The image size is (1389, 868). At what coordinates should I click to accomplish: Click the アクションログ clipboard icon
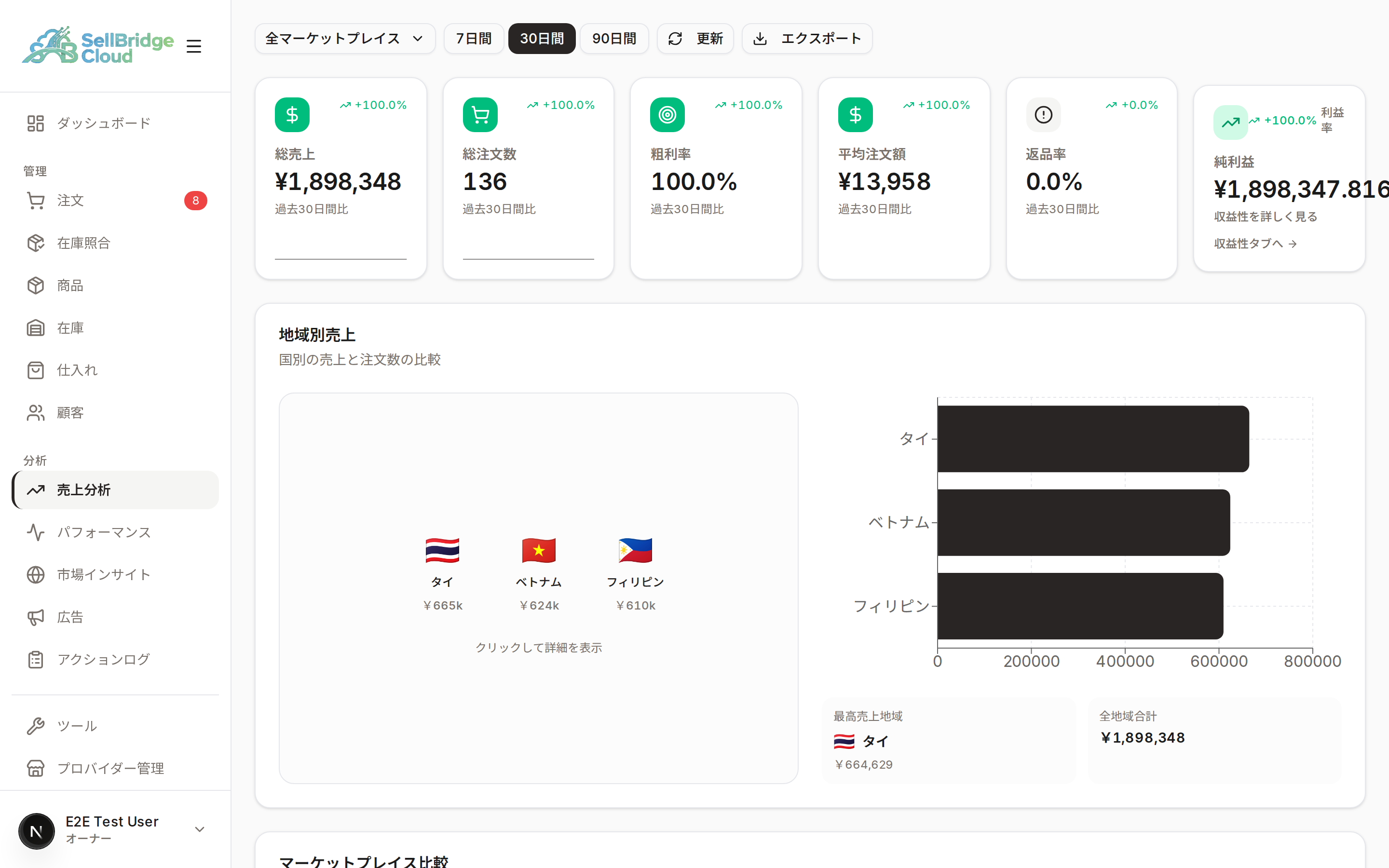click(36, 660)
